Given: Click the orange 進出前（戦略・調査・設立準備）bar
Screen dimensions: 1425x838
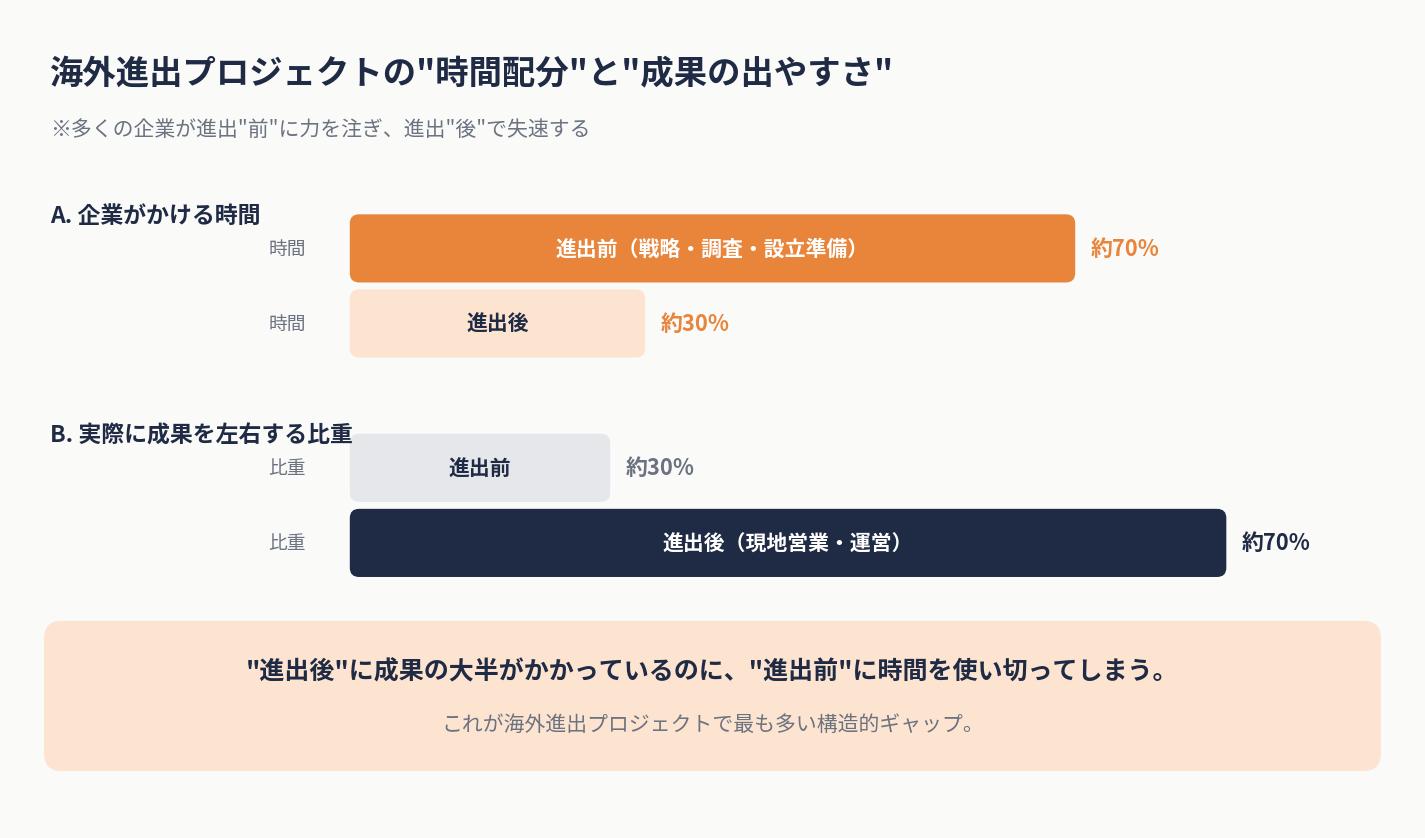Looking at the screenshot, I should (712, 248).
